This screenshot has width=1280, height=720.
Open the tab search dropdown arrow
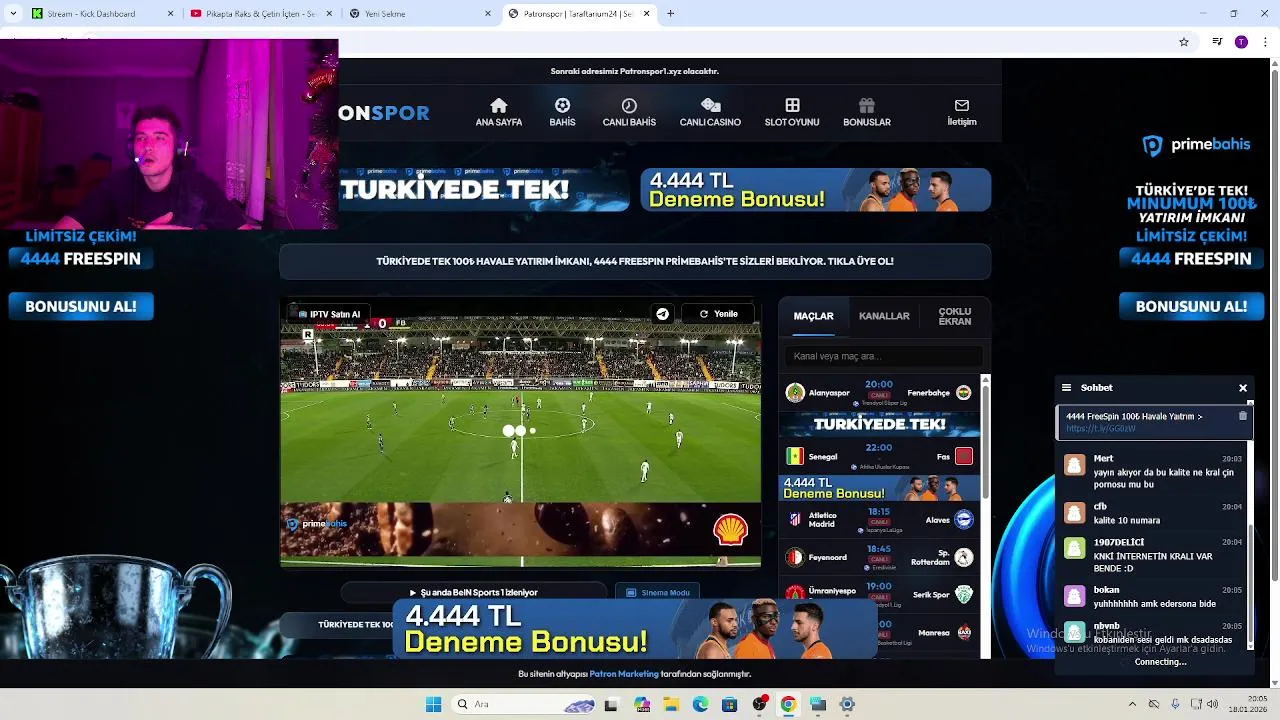[12, 14]
